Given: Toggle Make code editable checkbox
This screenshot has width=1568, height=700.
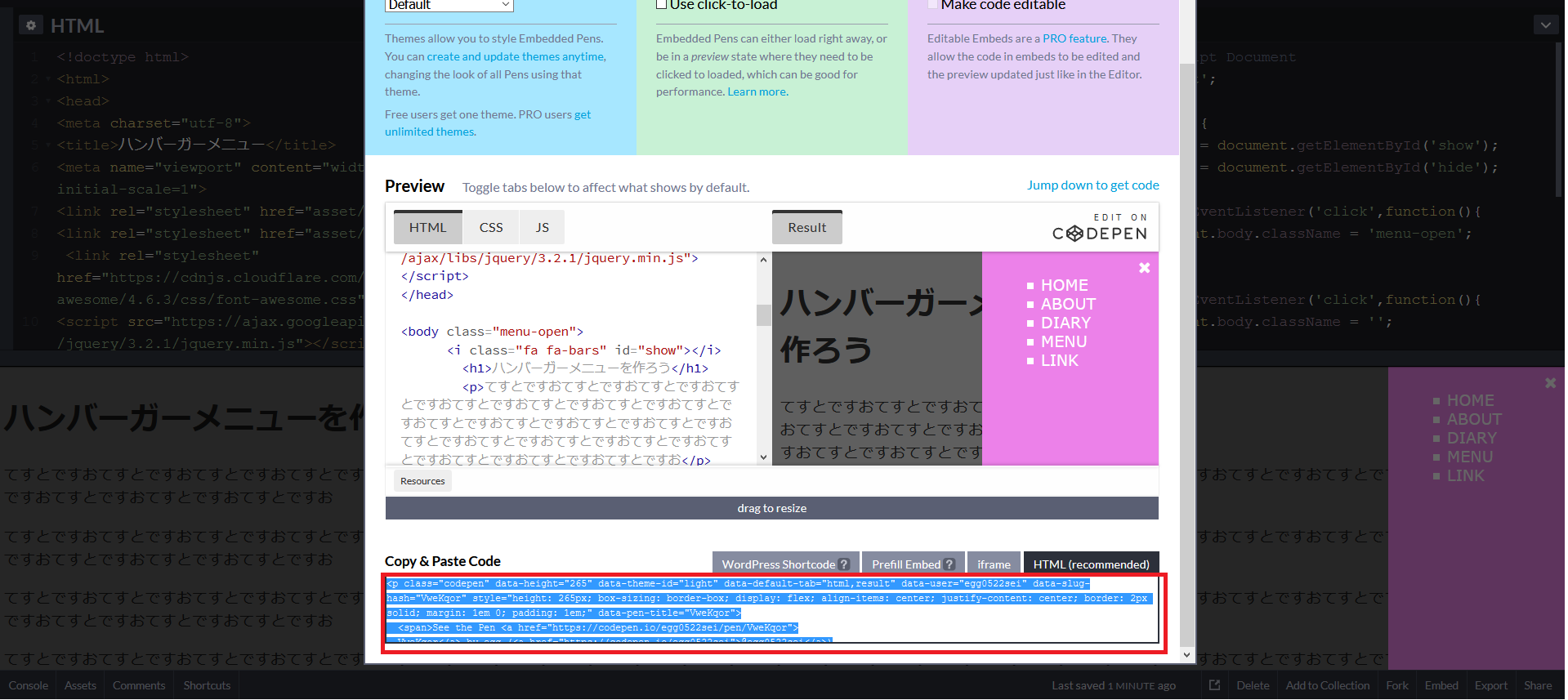Looking at the screenshot, I should point(932,5).
